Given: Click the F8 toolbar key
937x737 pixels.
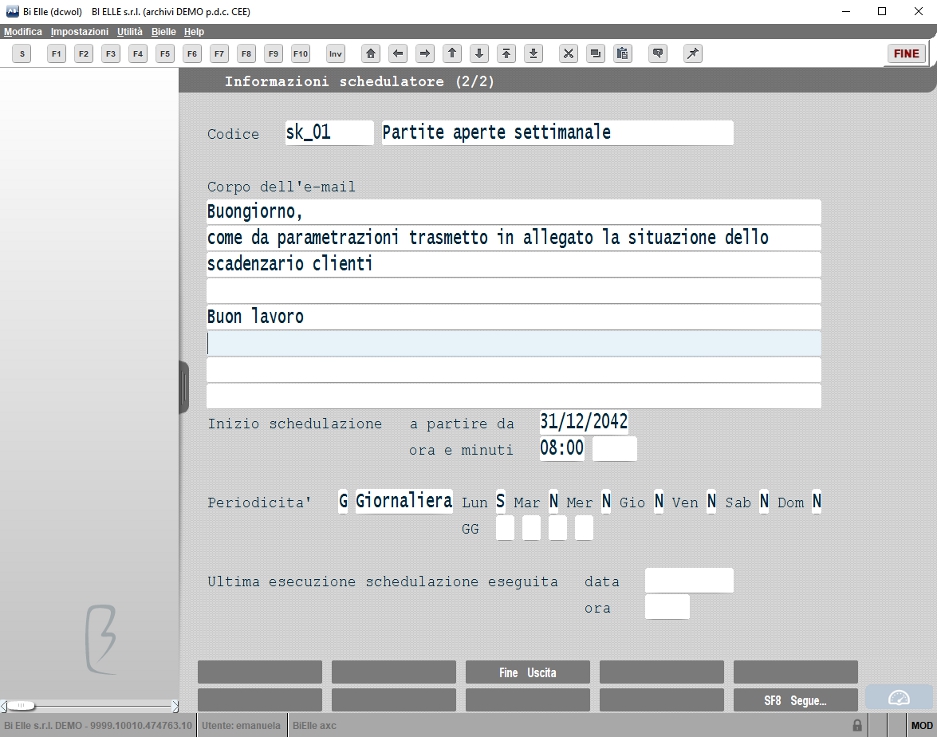Looking at the screenshot, I should coord(246,54).
